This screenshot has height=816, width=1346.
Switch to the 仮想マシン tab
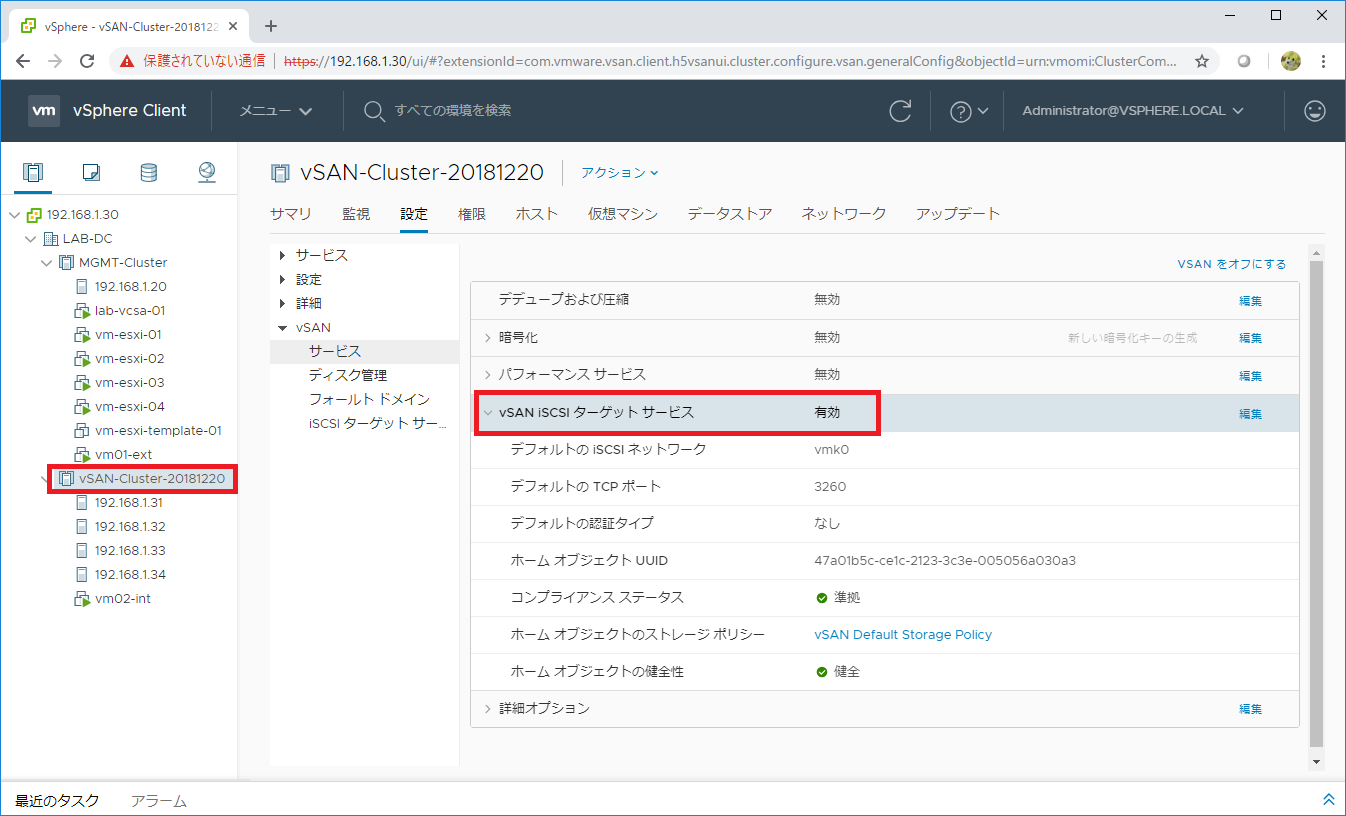point(623,214)
